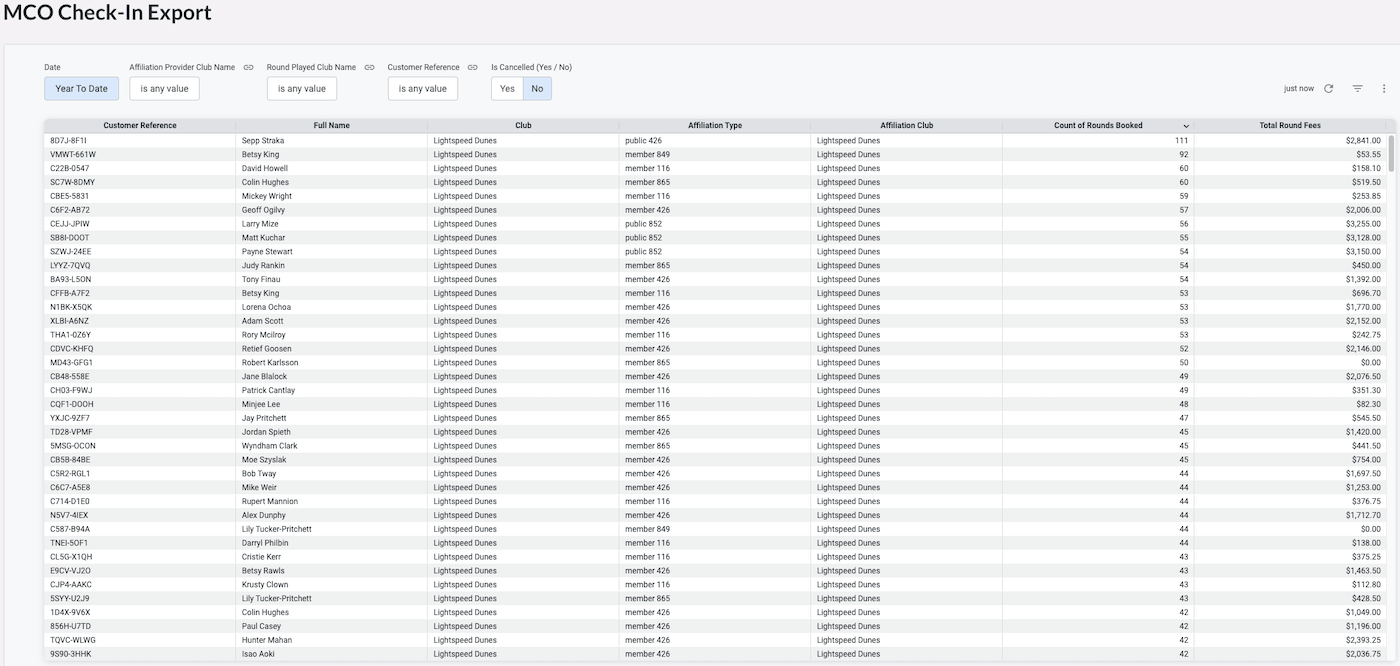Screen dimensions: 1400x666
Task: Select the name Darryl Philbin
Action: click(x=265, y=543)
